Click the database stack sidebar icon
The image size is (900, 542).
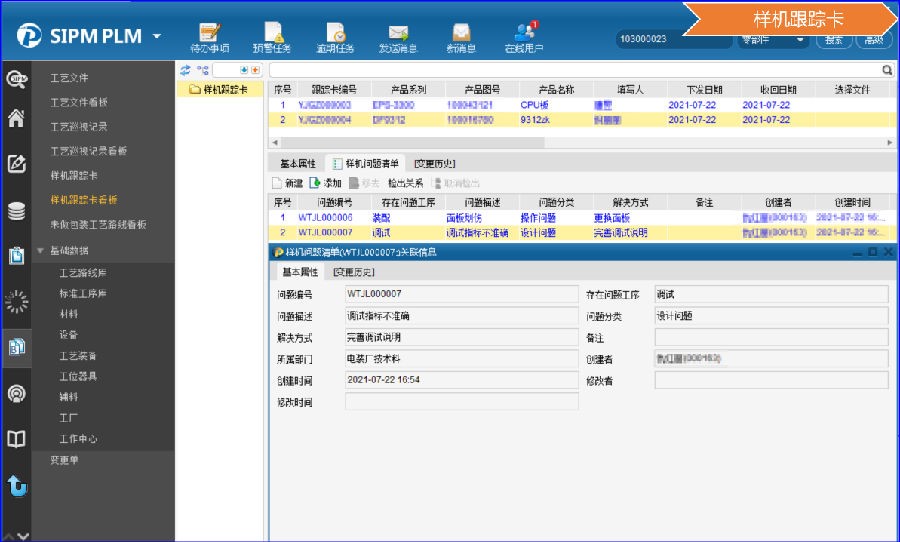click(x=16, y=211)
